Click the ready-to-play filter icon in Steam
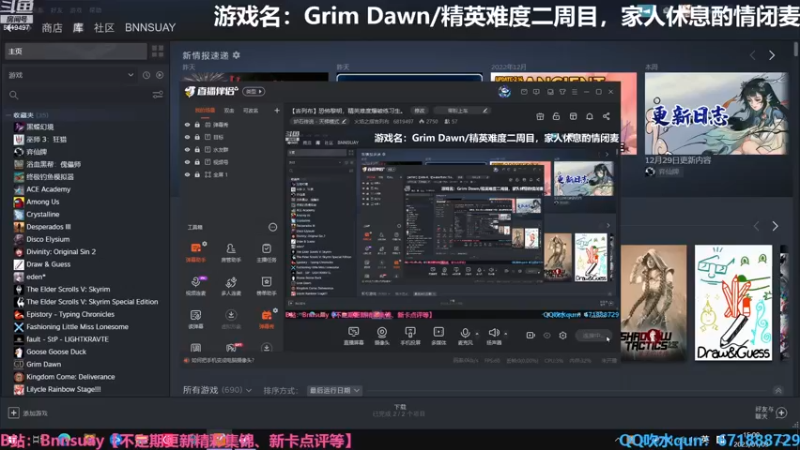The image size is (800, 450). click(160, 75)
